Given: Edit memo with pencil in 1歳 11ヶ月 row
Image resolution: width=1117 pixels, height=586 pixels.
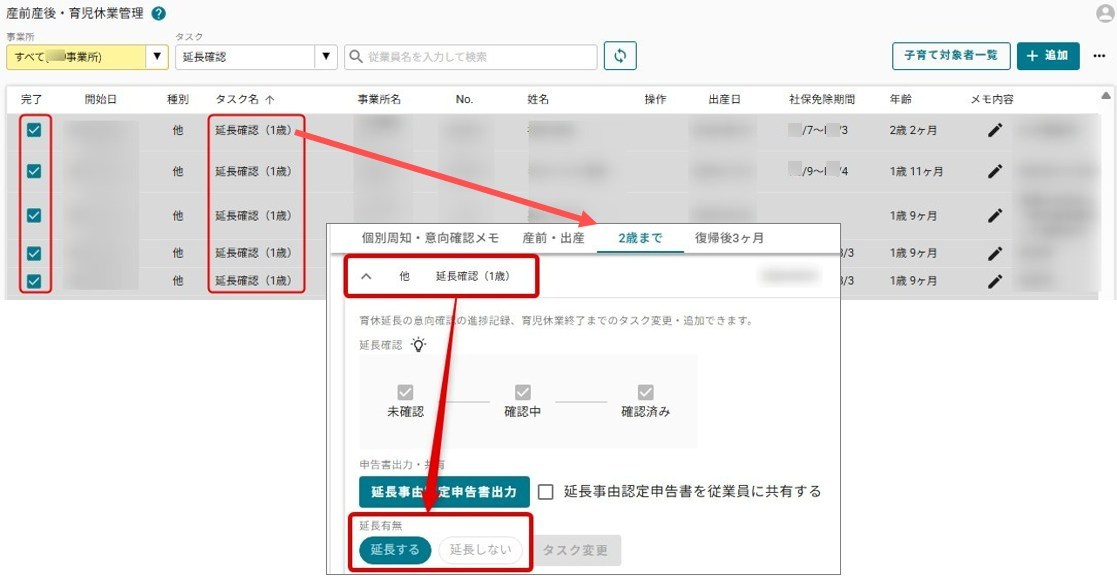Looking at the screenshot, I should pyautogui.click(x=995, y=171).
